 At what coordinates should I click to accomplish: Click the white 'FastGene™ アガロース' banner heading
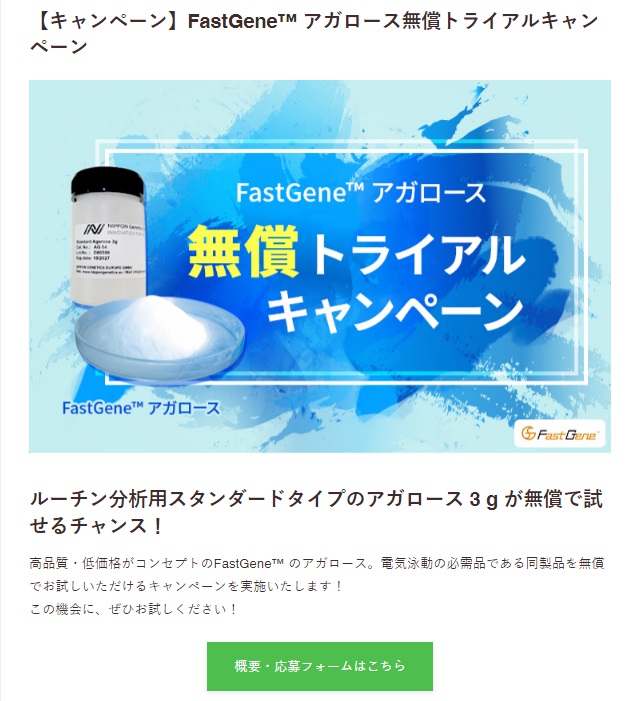tap(360, 193)
